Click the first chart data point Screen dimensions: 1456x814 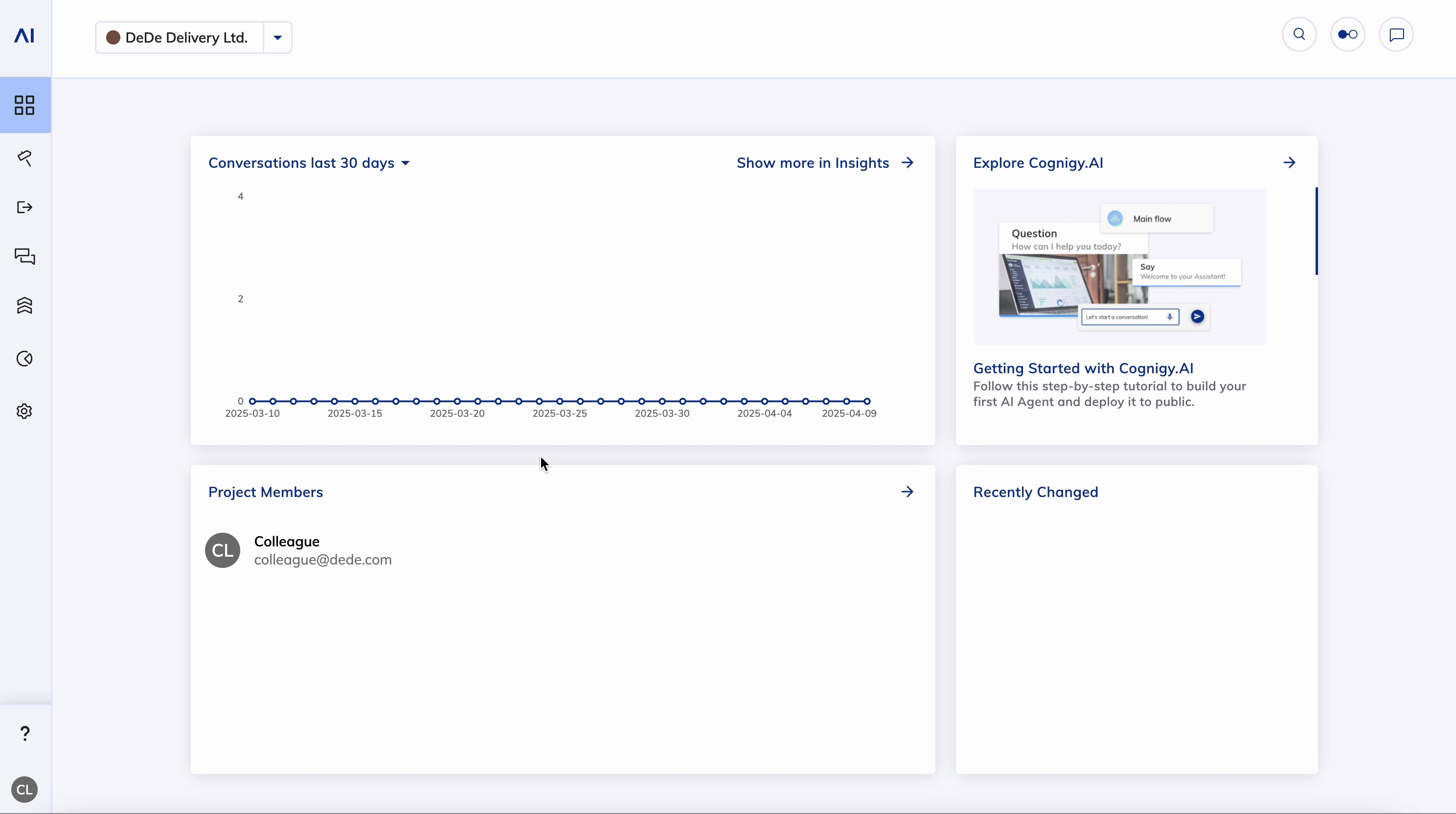click(252, 401)
